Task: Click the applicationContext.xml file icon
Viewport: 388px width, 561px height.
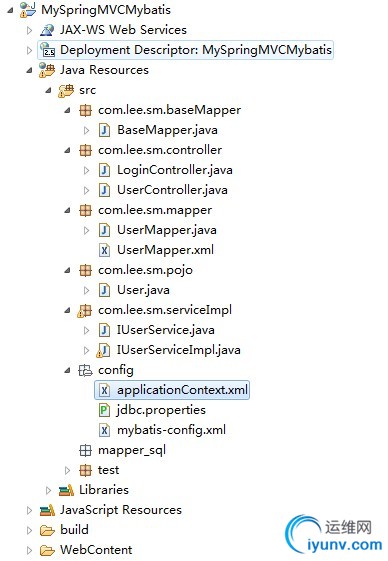Action: click(104, 390)
